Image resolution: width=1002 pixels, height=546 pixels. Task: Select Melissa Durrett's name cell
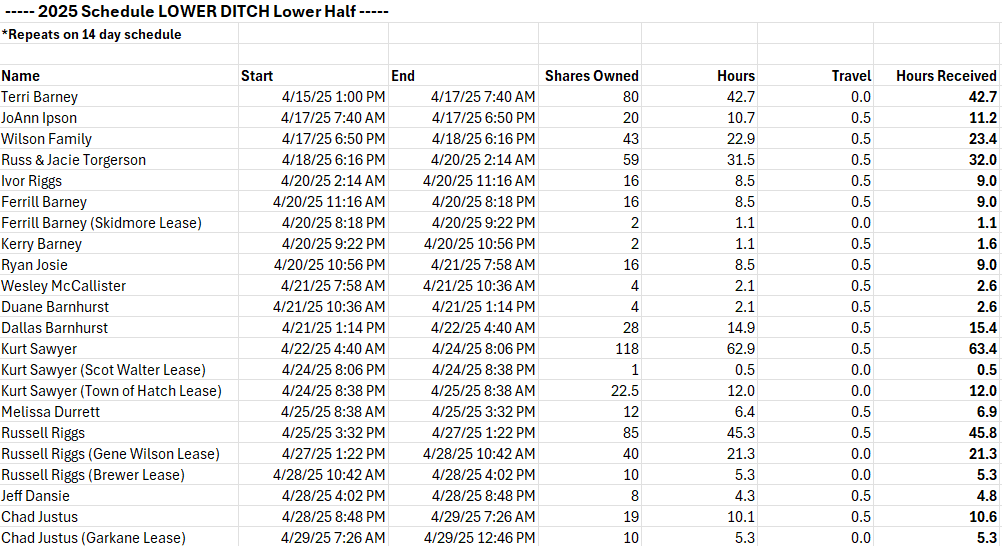click(x=119, y=412)
